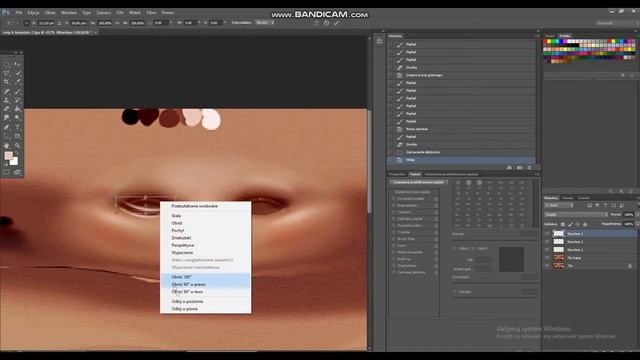This screenshot has width=640, height=360.
Task: Open the Zwykły blend mode dropdown
Action: point(576,215)
